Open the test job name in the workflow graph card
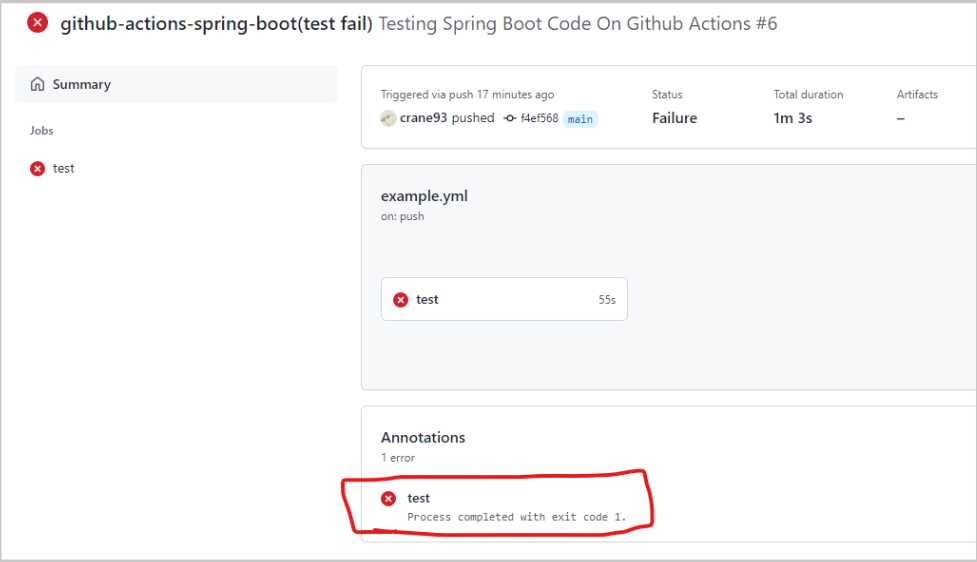 (427, 299)
